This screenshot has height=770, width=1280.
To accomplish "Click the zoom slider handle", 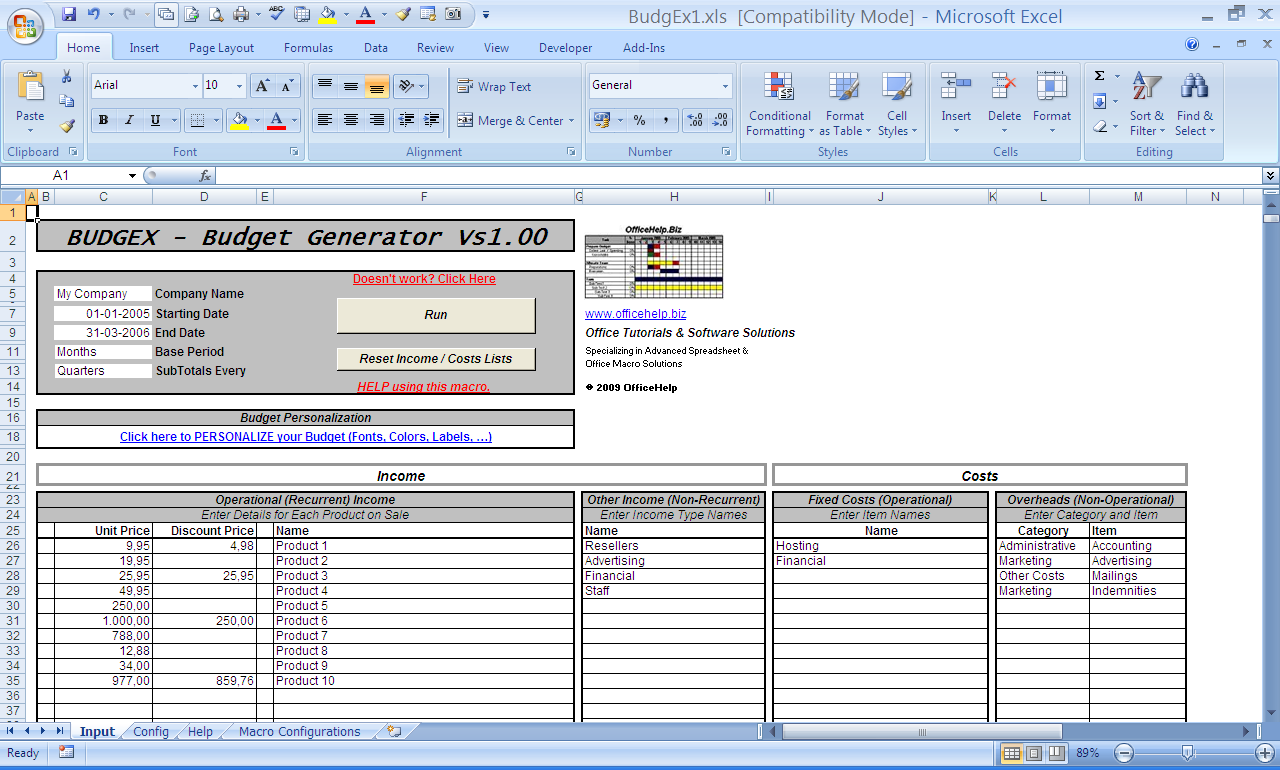I will [1187, 753].
